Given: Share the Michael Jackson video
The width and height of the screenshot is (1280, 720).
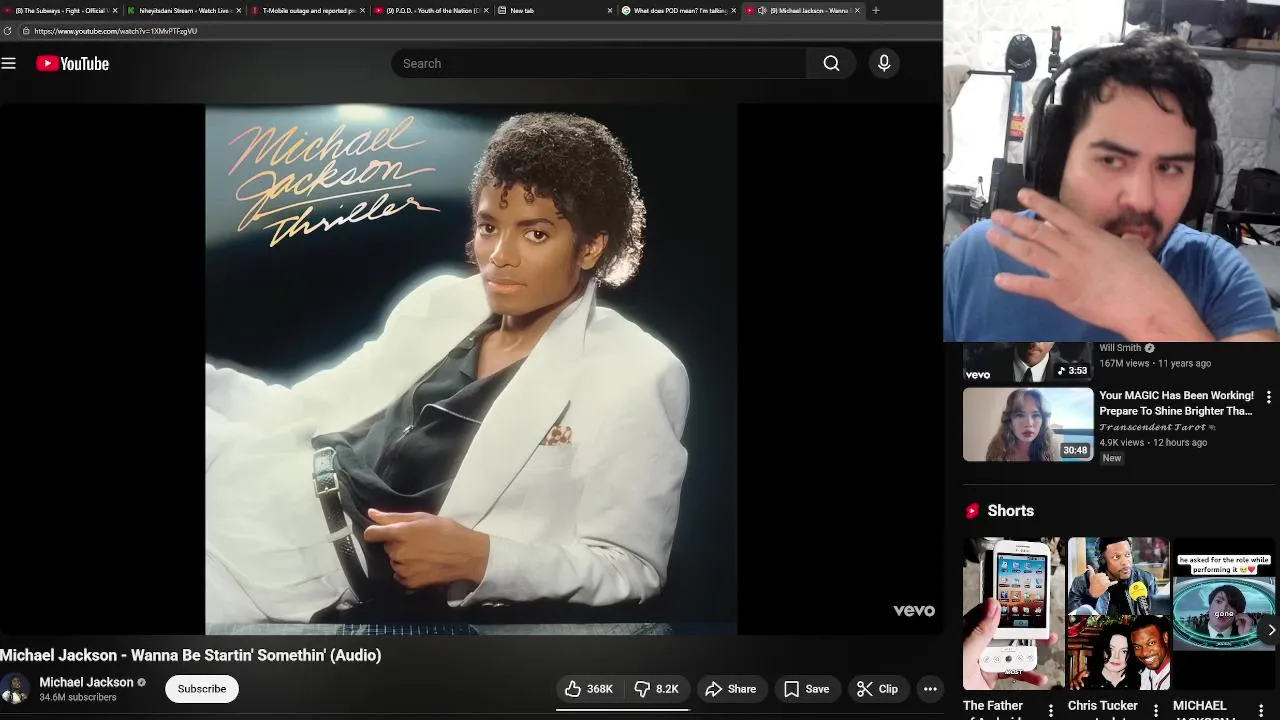Looking at the screenshot, I should pyautogui.click(x=731, y=689).
